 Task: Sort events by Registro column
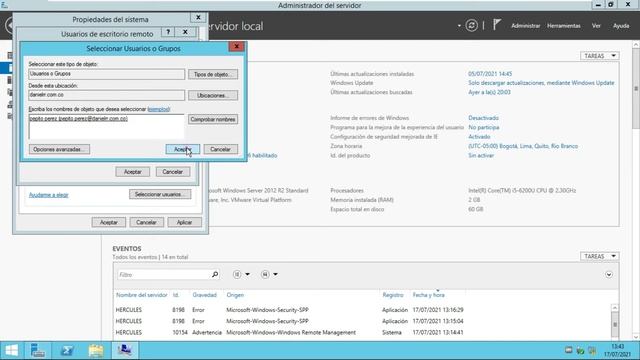tap(393, 295)
